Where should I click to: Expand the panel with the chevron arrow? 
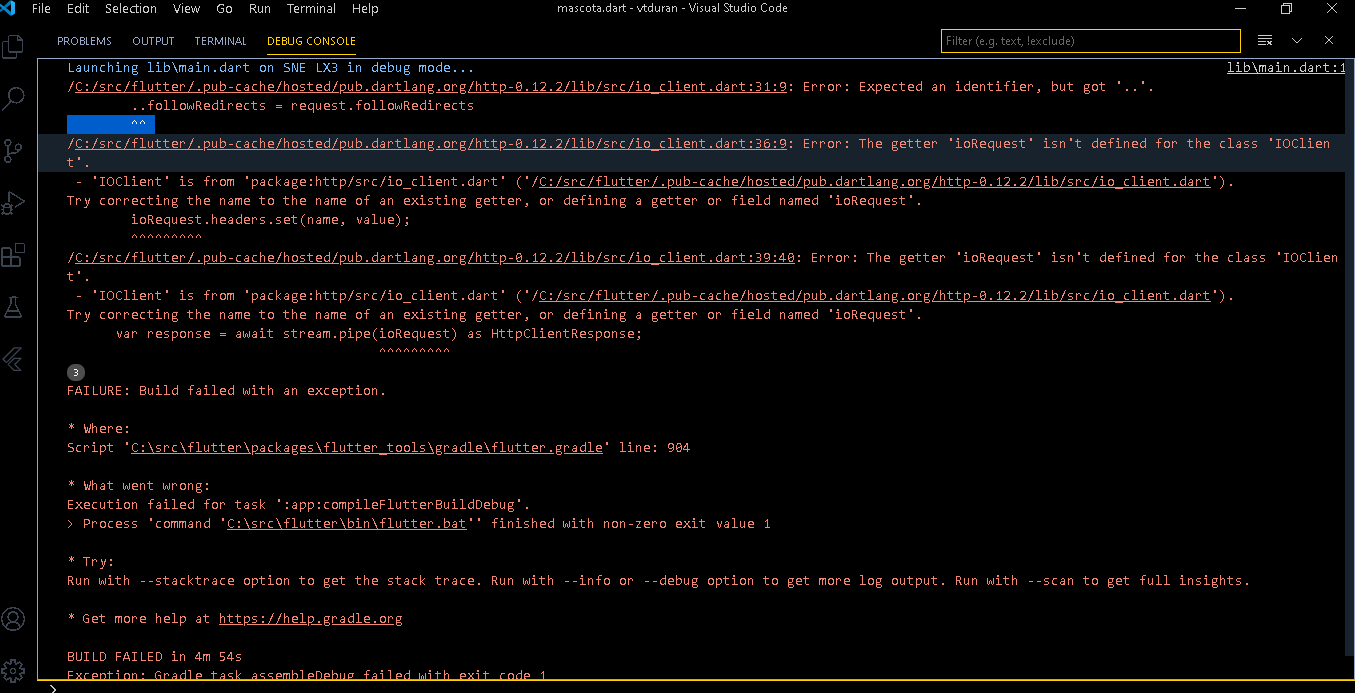[1295, 40]
